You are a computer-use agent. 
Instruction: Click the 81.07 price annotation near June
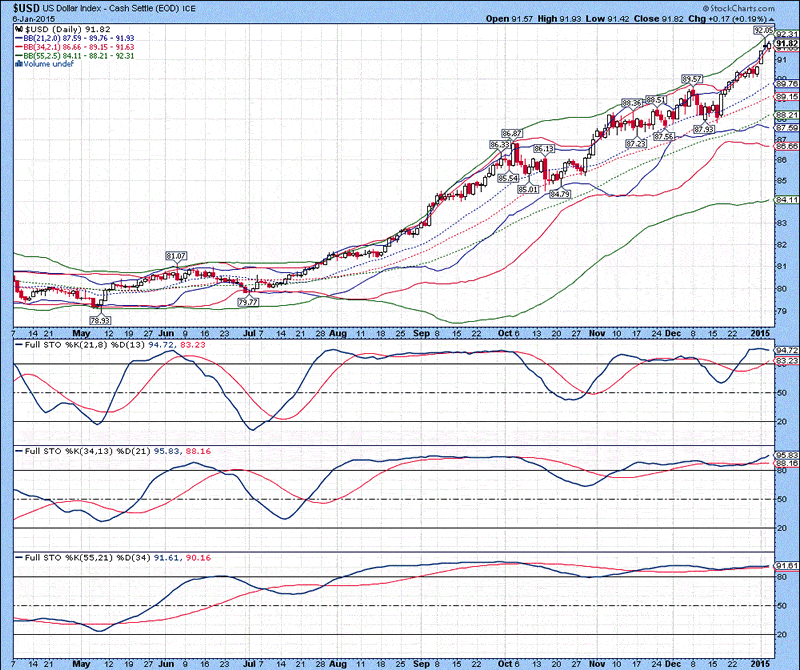click(176, 256)
